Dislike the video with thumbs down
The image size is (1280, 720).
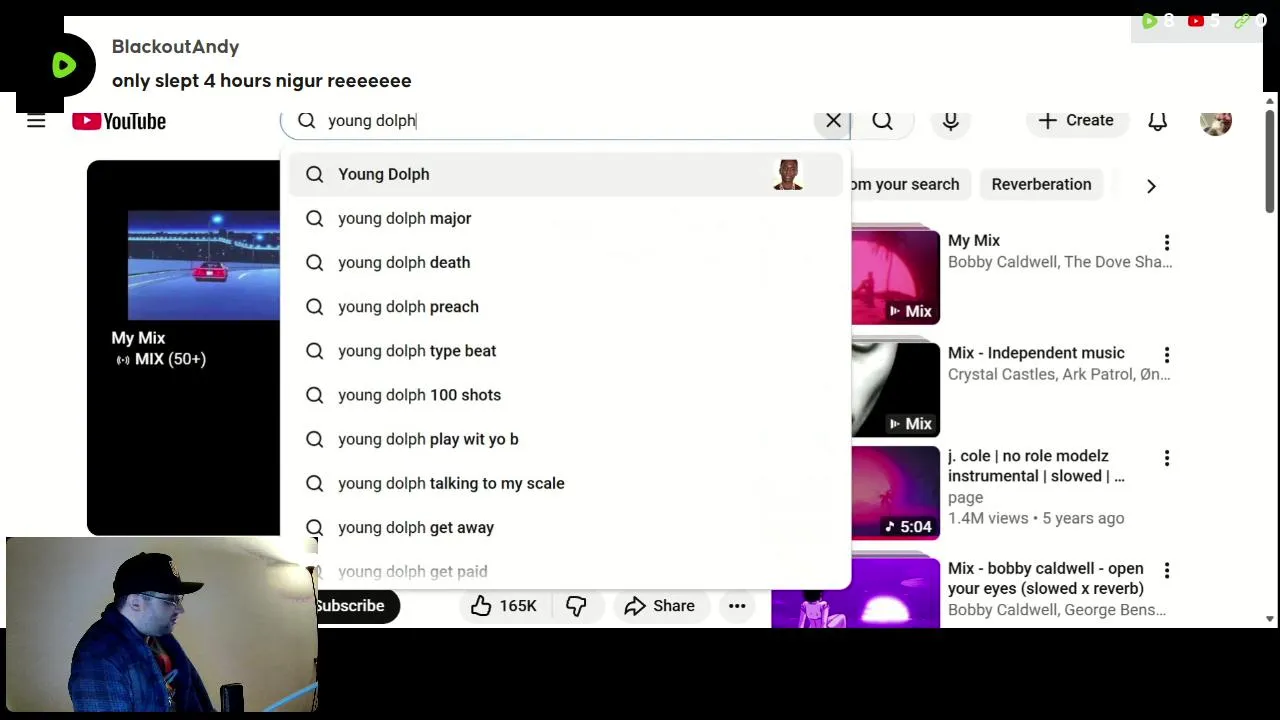576,606
